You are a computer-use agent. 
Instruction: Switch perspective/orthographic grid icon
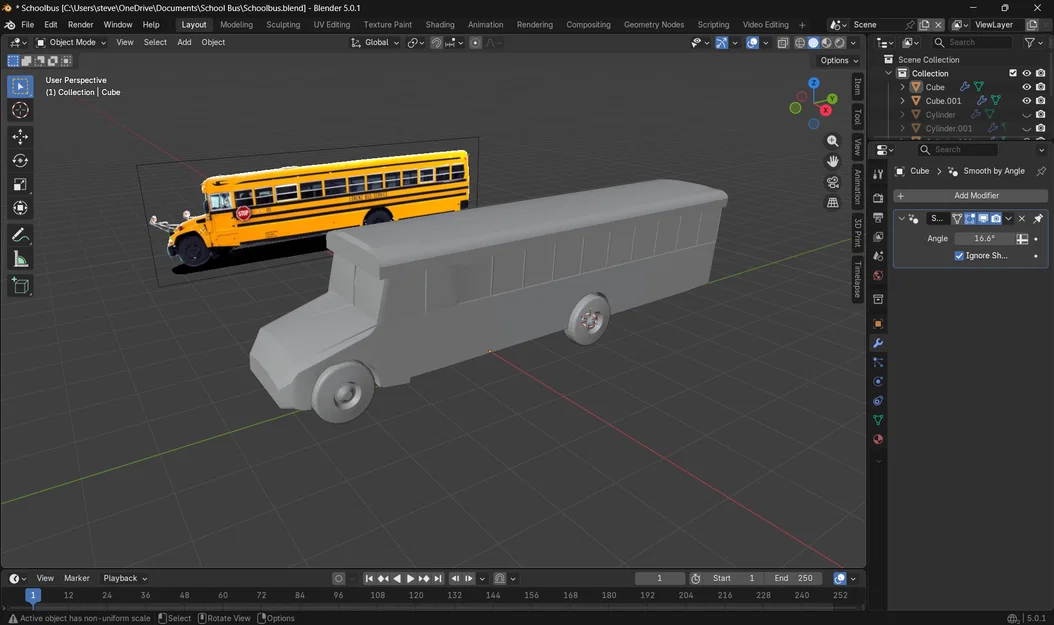833,202
